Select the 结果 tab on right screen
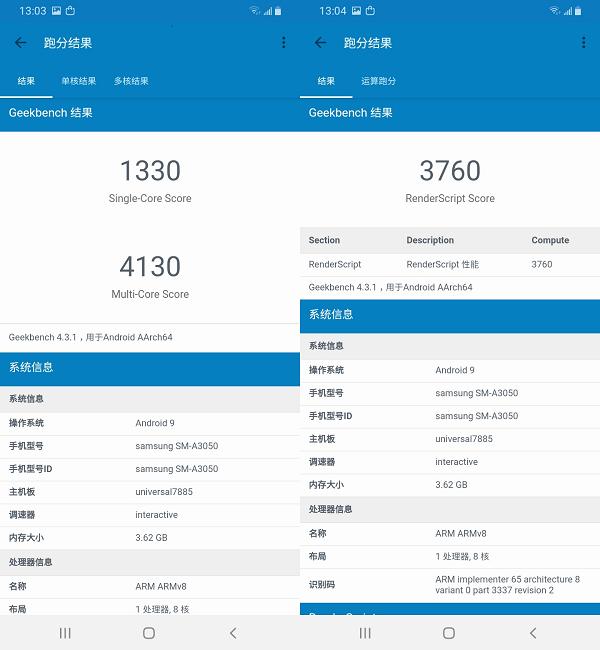 pyautogui.click(x=326, y=81)
